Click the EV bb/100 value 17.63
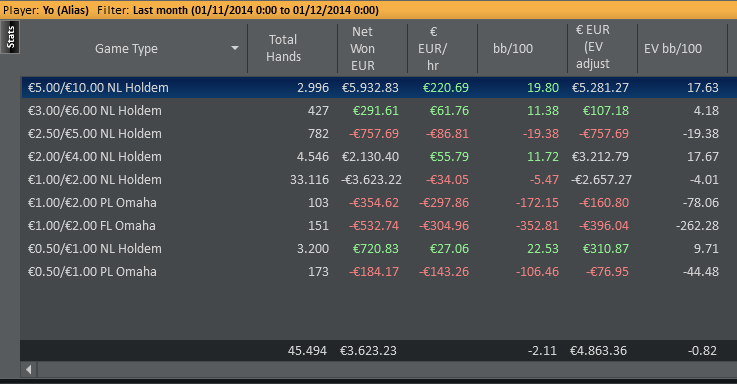Screen dimensions: 737x384 [x=703, y=87]
